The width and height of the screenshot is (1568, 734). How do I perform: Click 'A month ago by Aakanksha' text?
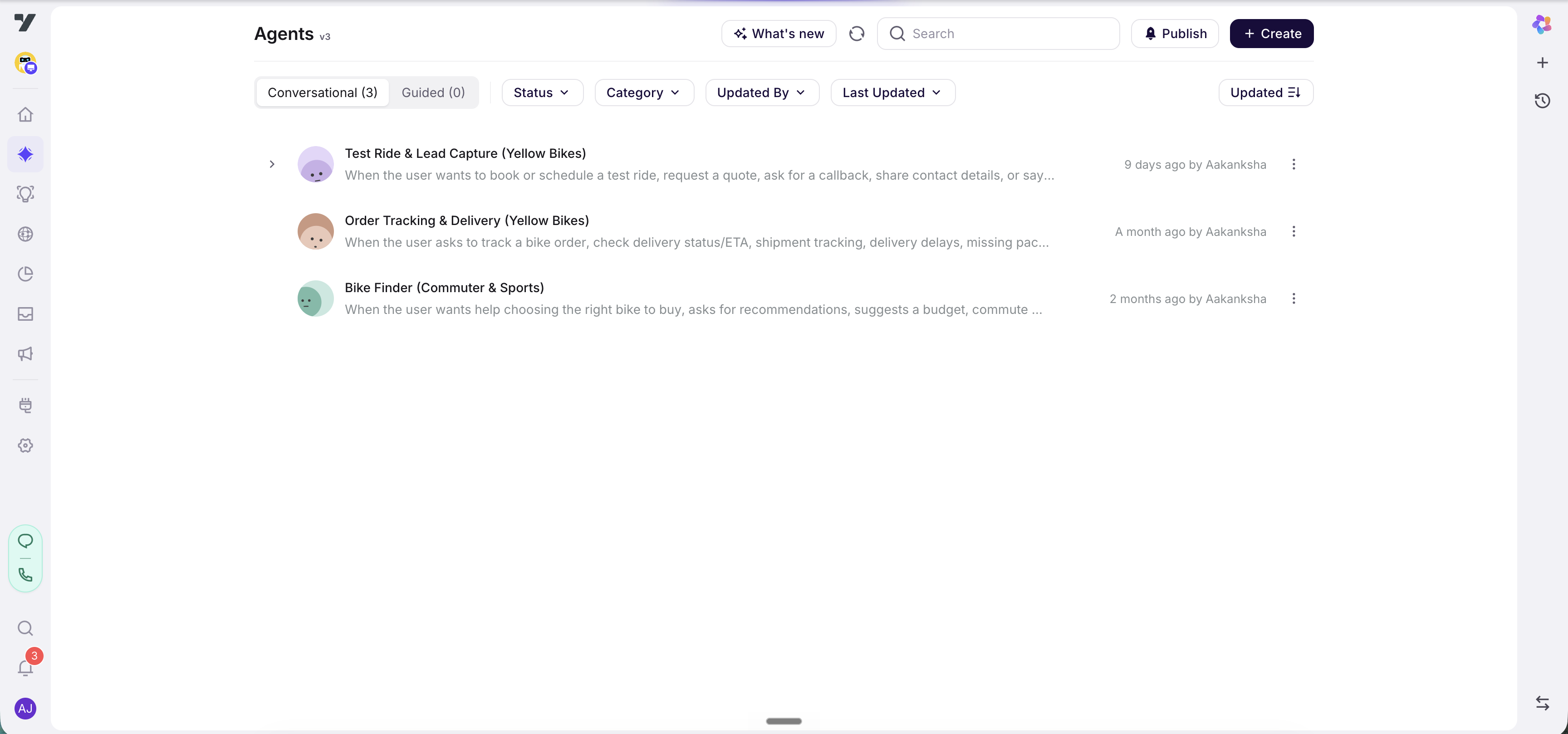[1190, 231]
